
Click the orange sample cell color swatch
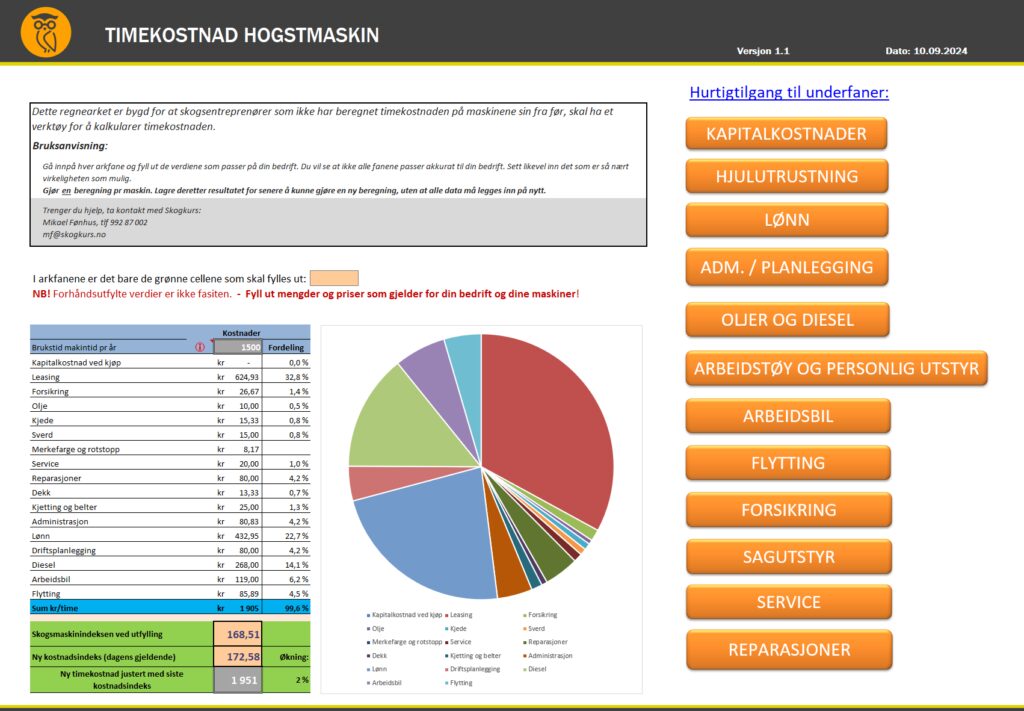(333, 277)
